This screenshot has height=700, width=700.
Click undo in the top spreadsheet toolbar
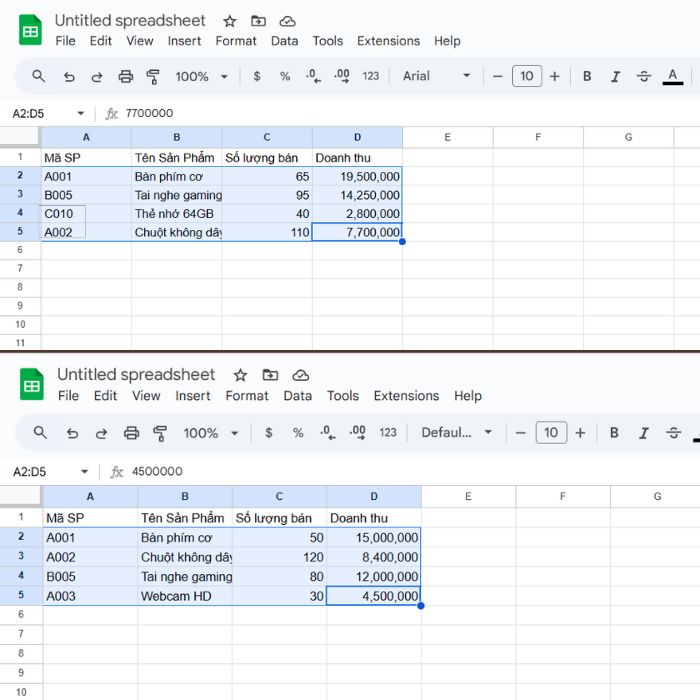click(x=69, y=77)
